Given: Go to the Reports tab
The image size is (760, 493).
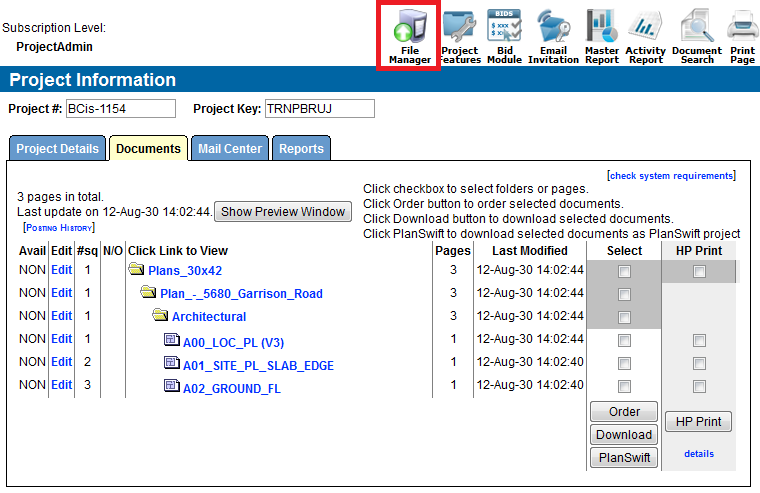Looking at the screenshot, I should click(301, 148).
